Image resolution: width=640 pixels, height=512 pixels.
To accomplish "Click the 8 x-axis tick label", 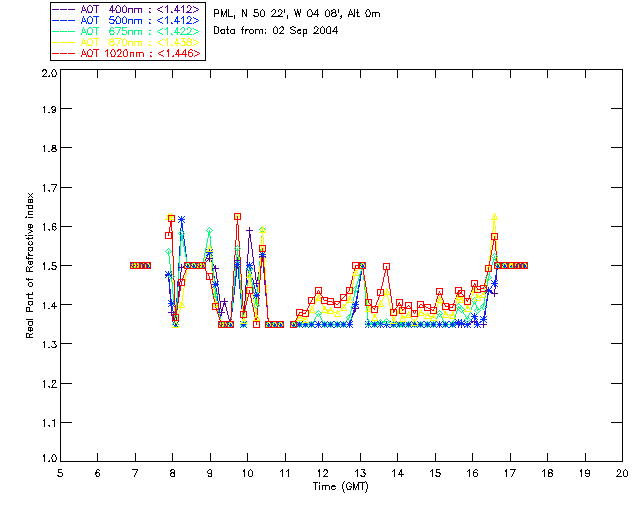I will click(173, 473).
